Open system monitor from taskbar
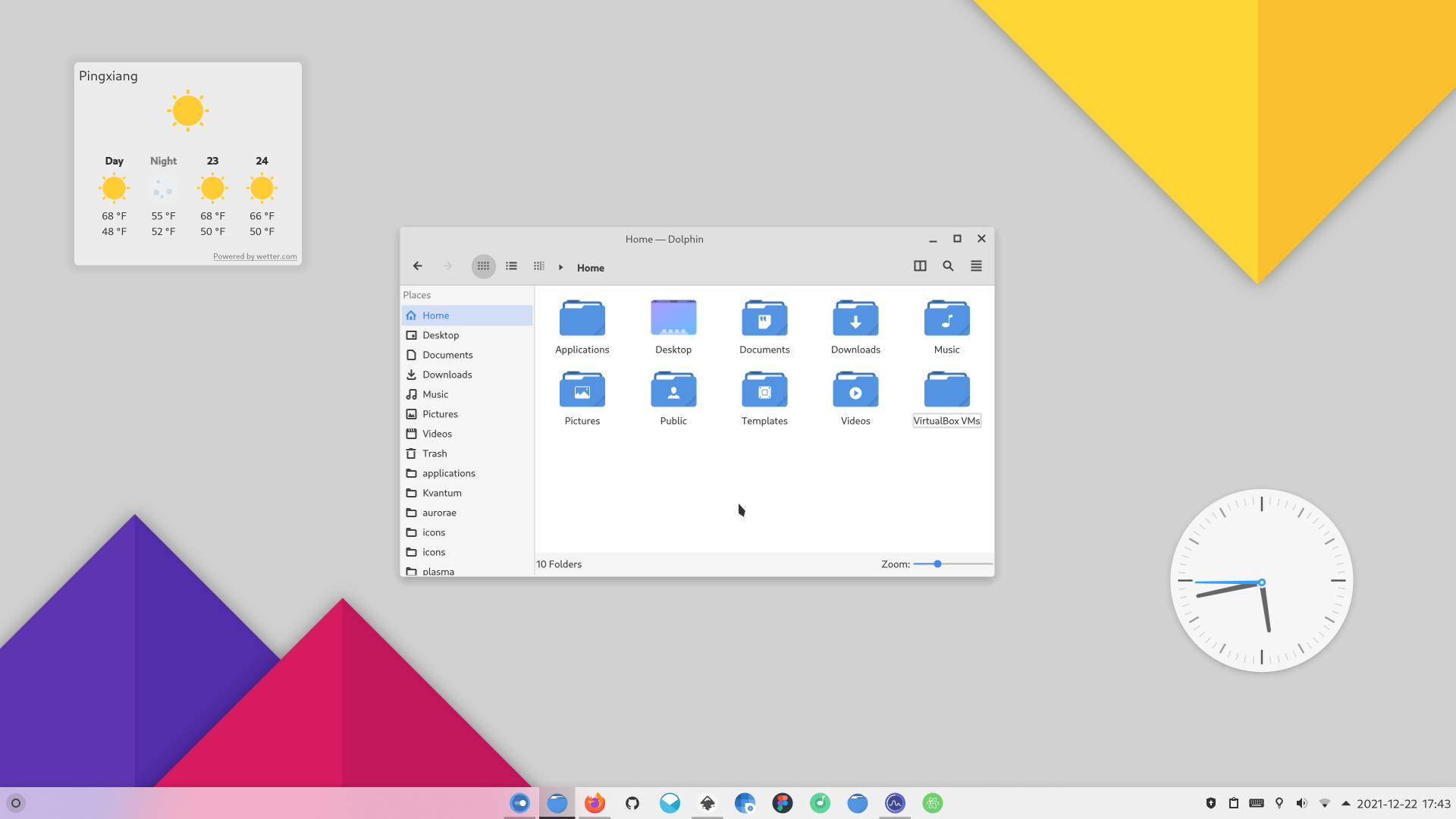The width and height of the screenshot is (1456, 819). point(895,803)
